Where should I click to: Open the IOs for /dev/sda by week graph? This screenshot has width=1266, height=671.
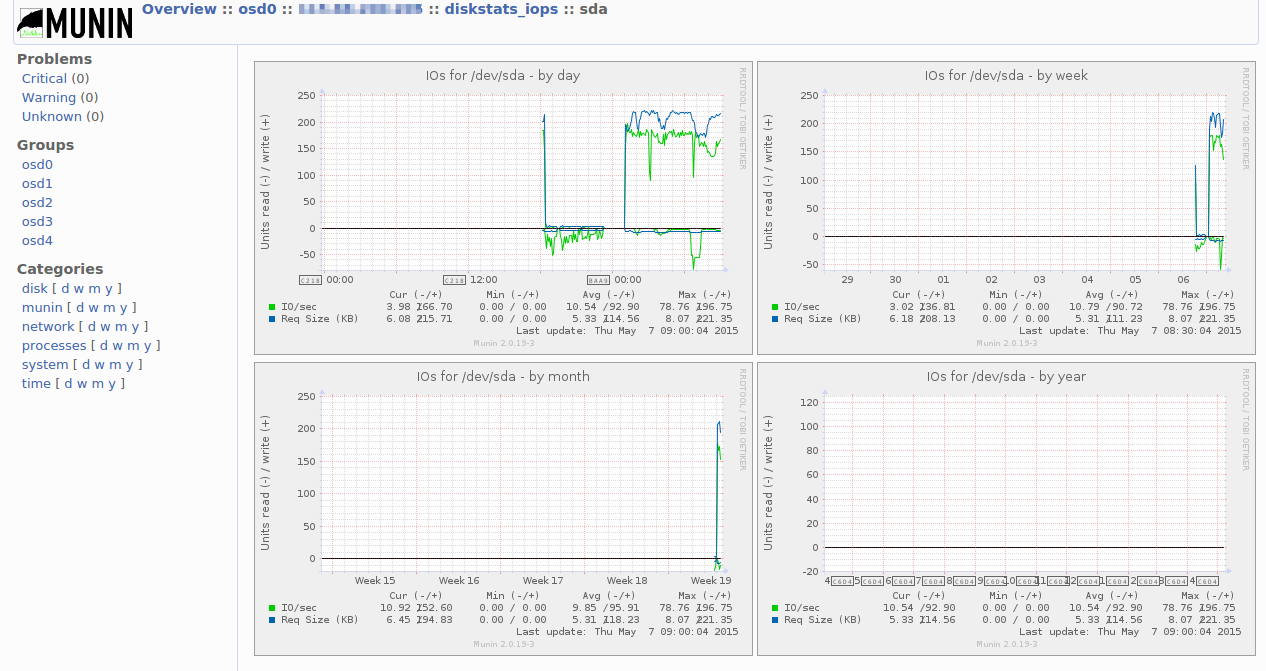pos(1006,207)
